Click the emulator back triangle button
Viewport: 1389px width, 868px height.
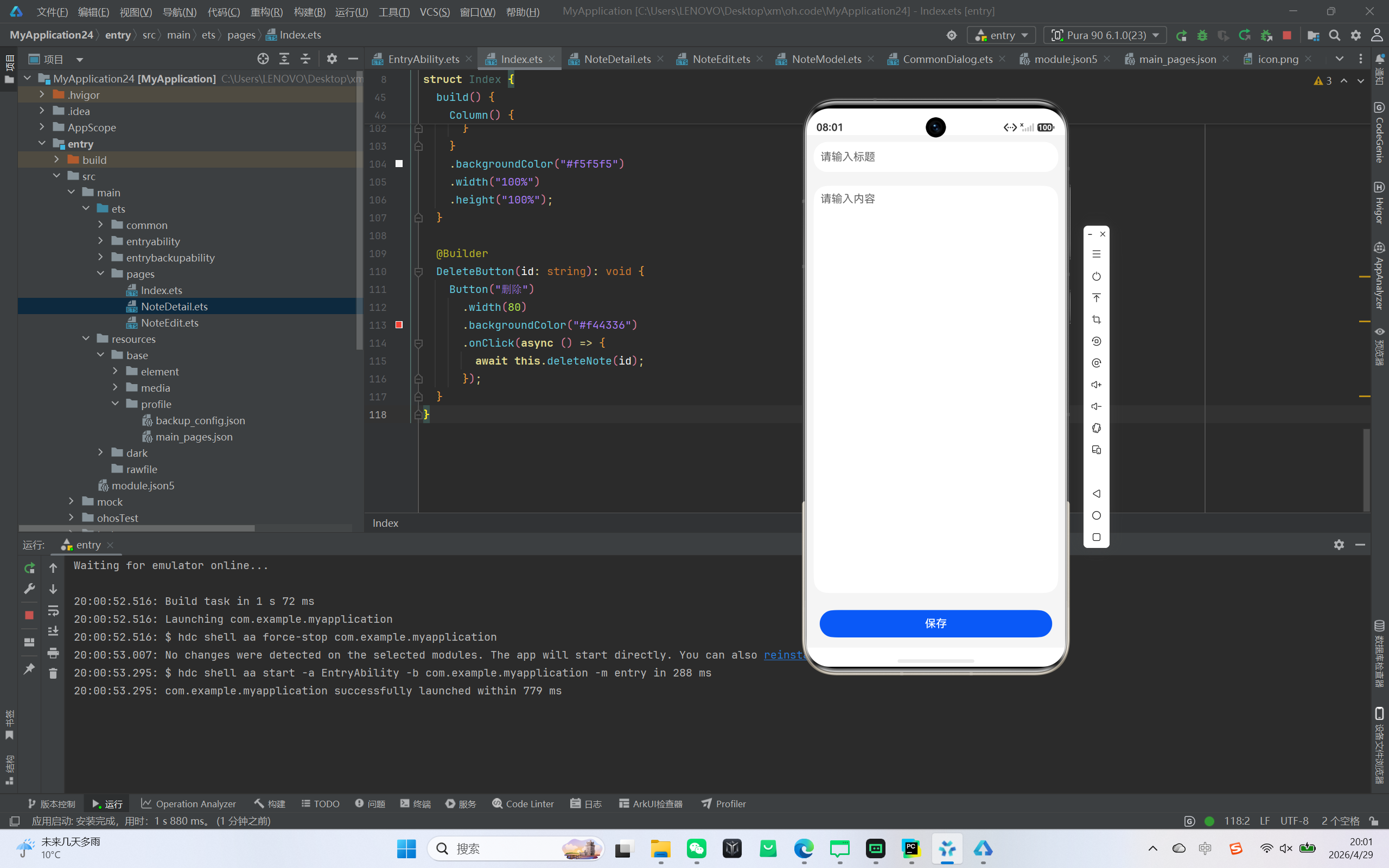1096,494
